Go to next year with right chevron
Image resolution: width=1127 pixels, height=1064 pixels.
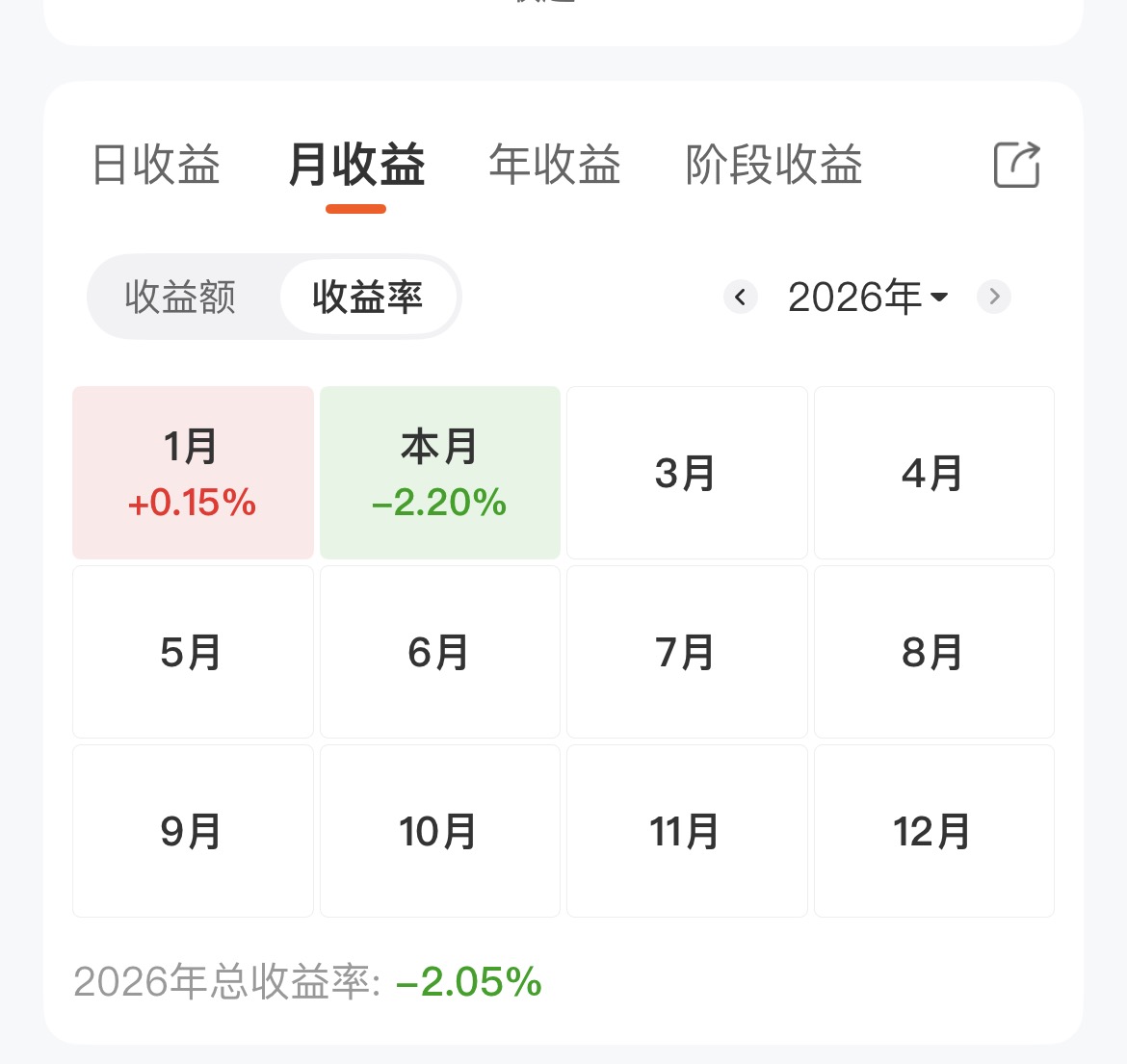tap(994, 297)
